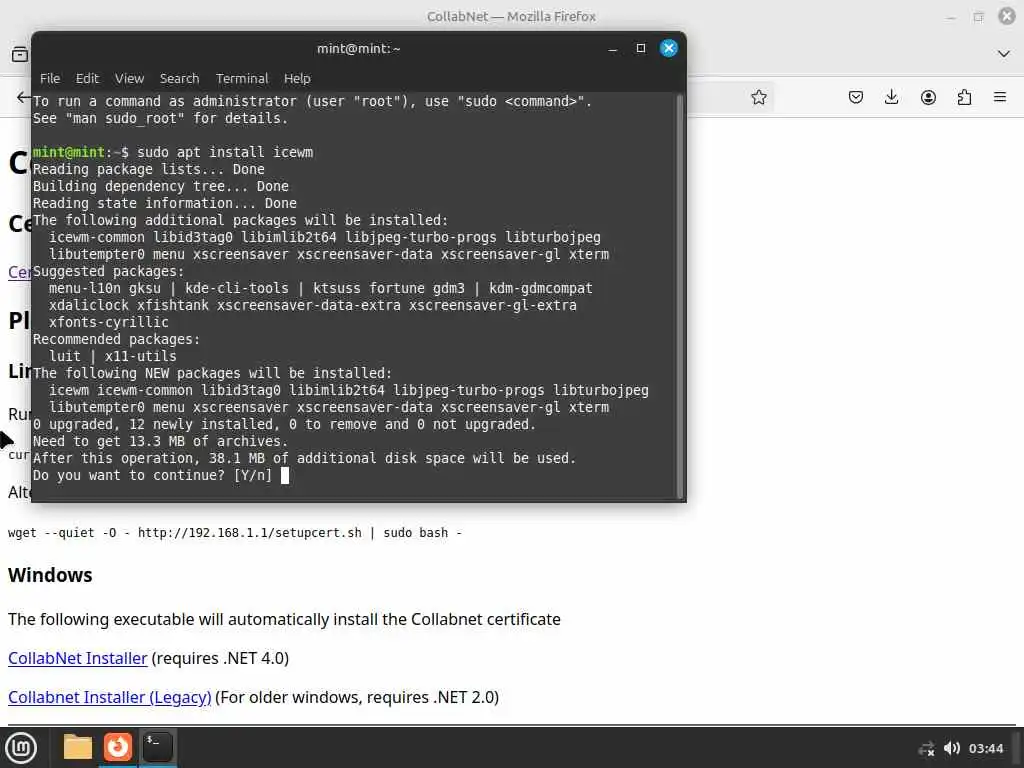Click 'The following executable' sentence
This screenshot has width=1024, height=768.
pos(284,619)
